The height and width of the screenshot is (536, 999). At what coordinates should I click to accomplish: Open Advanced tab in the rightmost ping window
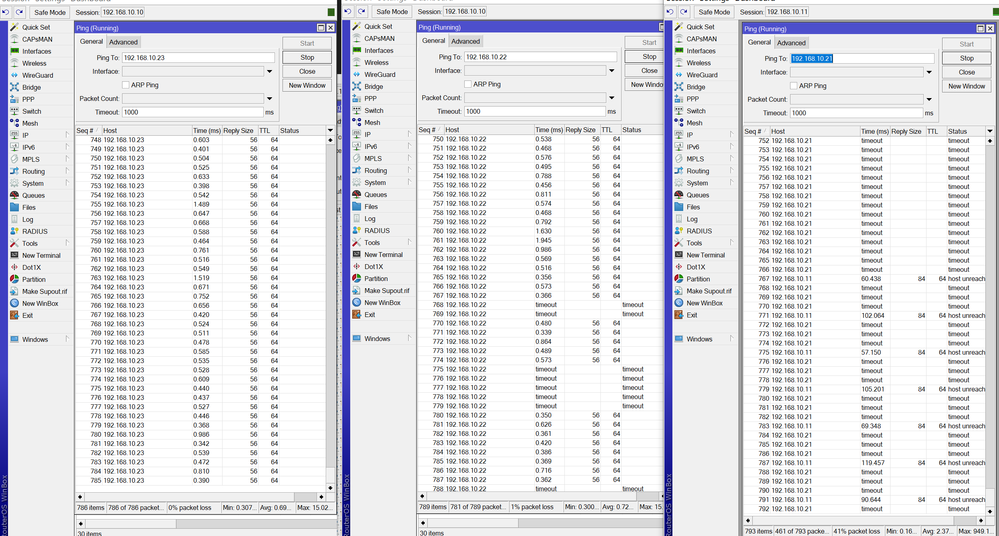click(x=791, y=43)
